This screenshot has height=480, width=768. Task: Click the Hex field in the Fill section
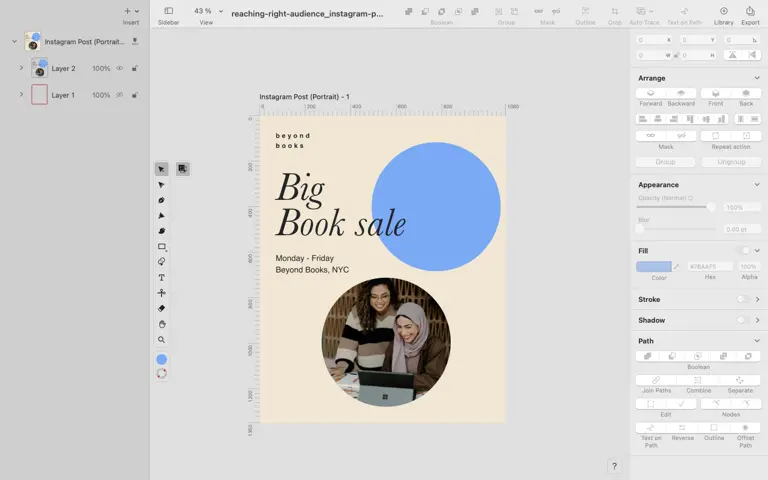pos(710,266)
